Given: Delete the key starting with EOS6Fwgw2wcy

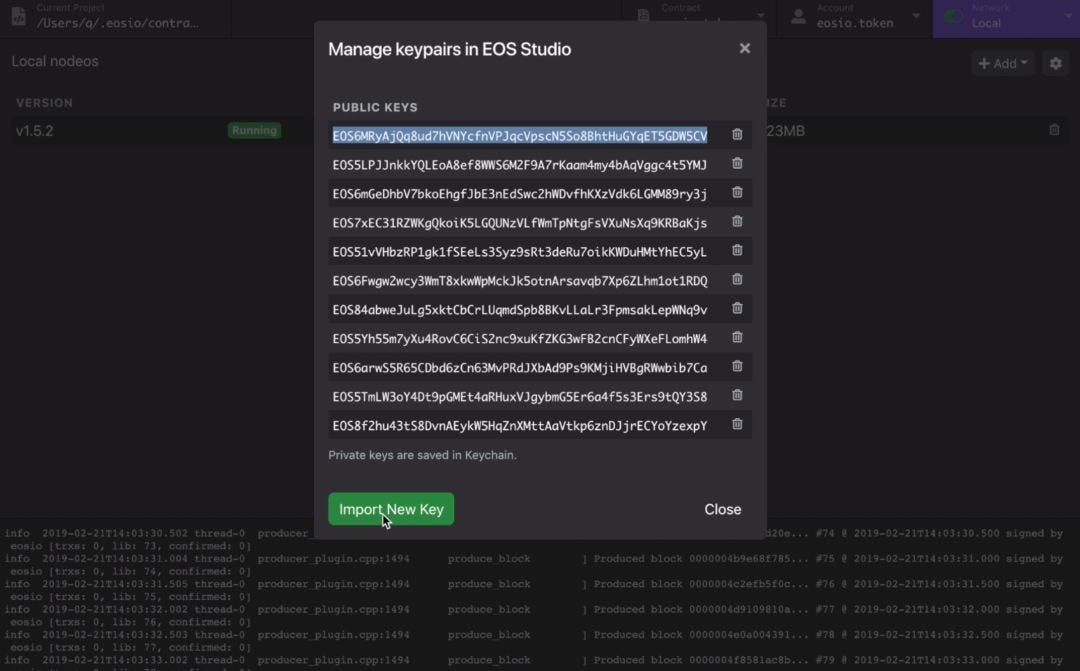Looking at the screenshot, I should click(x=737, y=279).
